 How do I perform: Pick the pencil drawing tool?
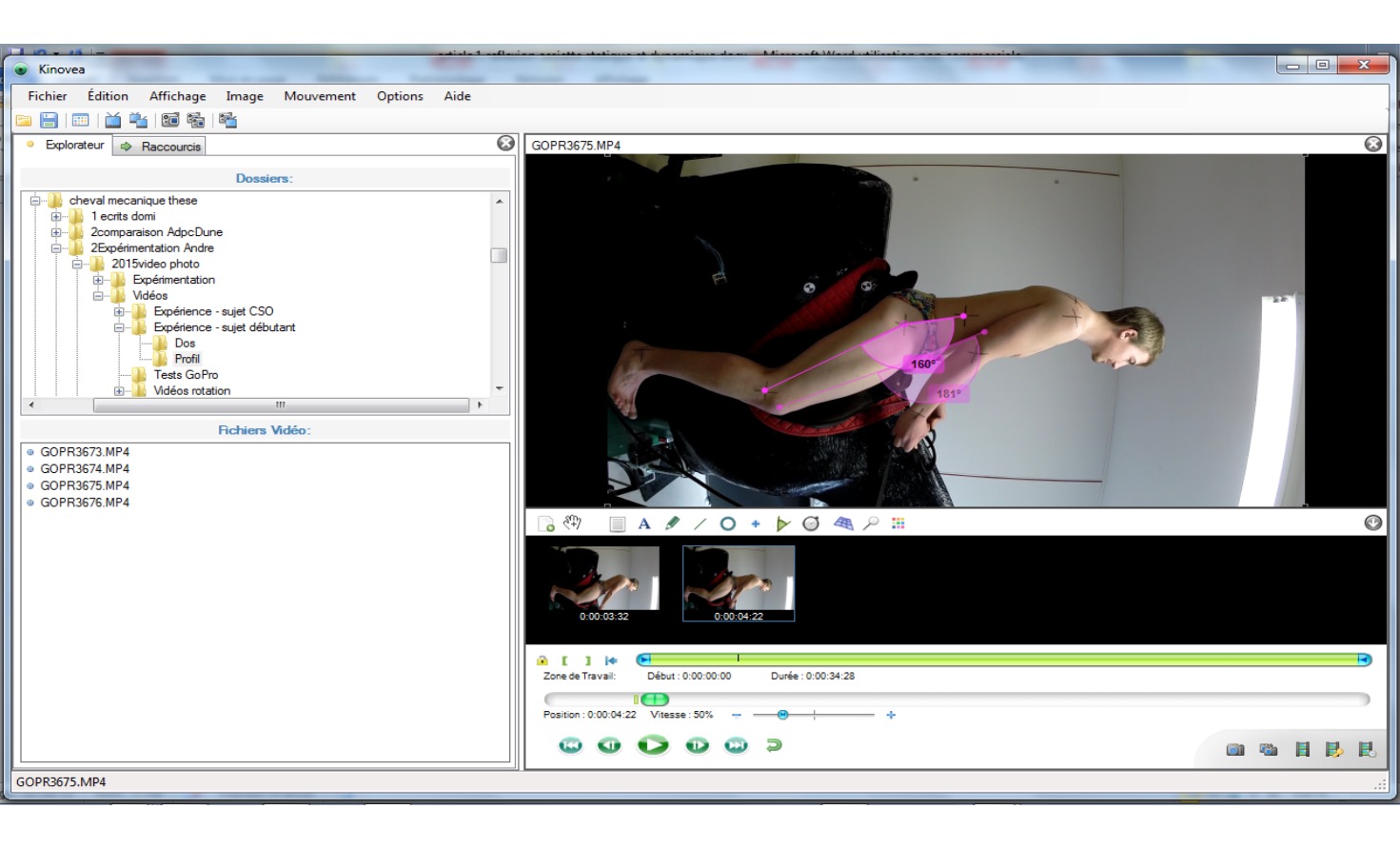[x=673, y=523]
